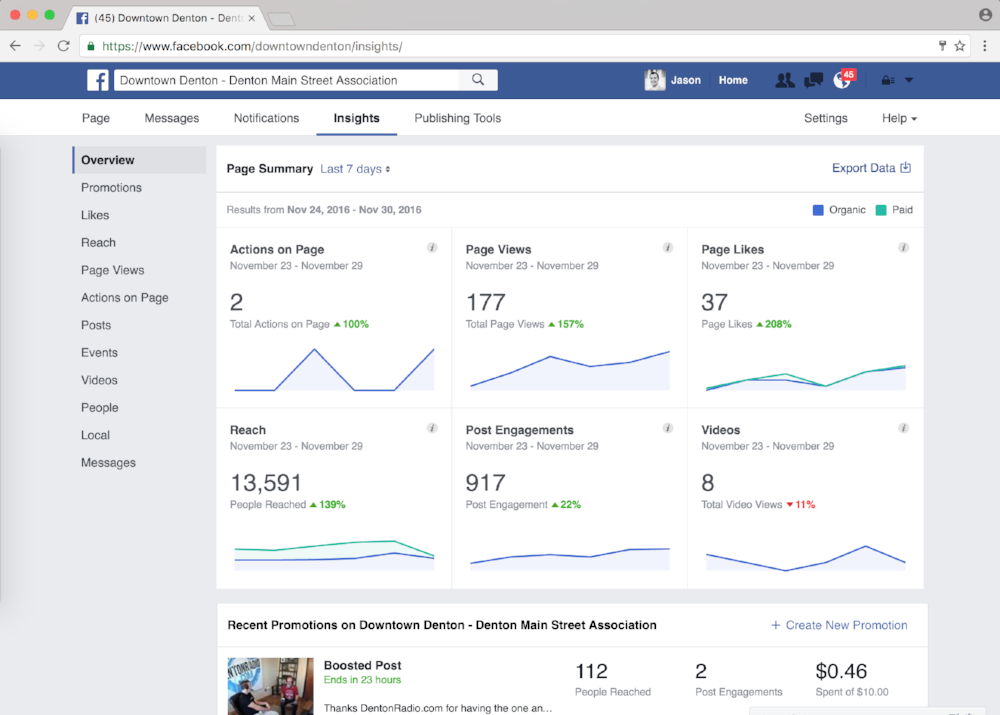Open Reach in the sidebar
This screenshot has height=715, width=1000.
click(x=98, y=242)
